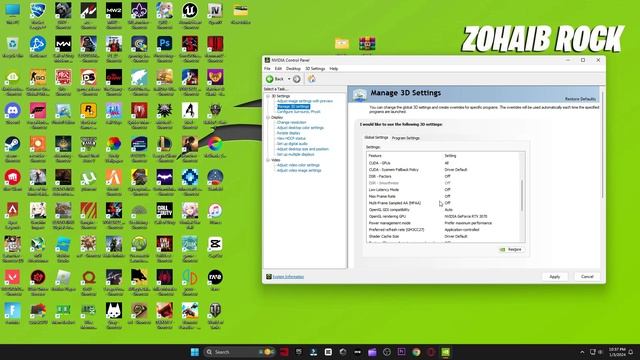This screenshot has width=640, height=360.
Task: Select Manage 3D settings in task tree
Action: [x=293, y=106]
